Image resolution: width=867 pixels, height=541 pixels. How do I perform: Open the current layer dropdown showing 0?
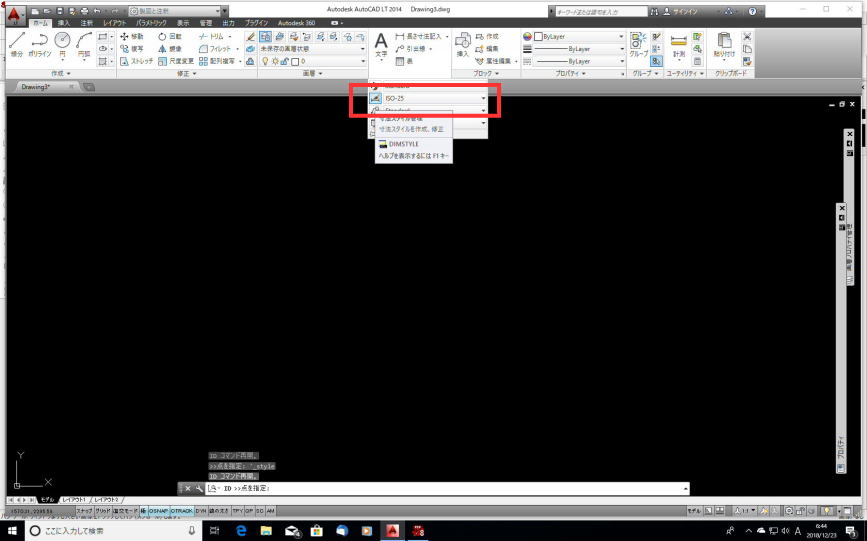312,61
